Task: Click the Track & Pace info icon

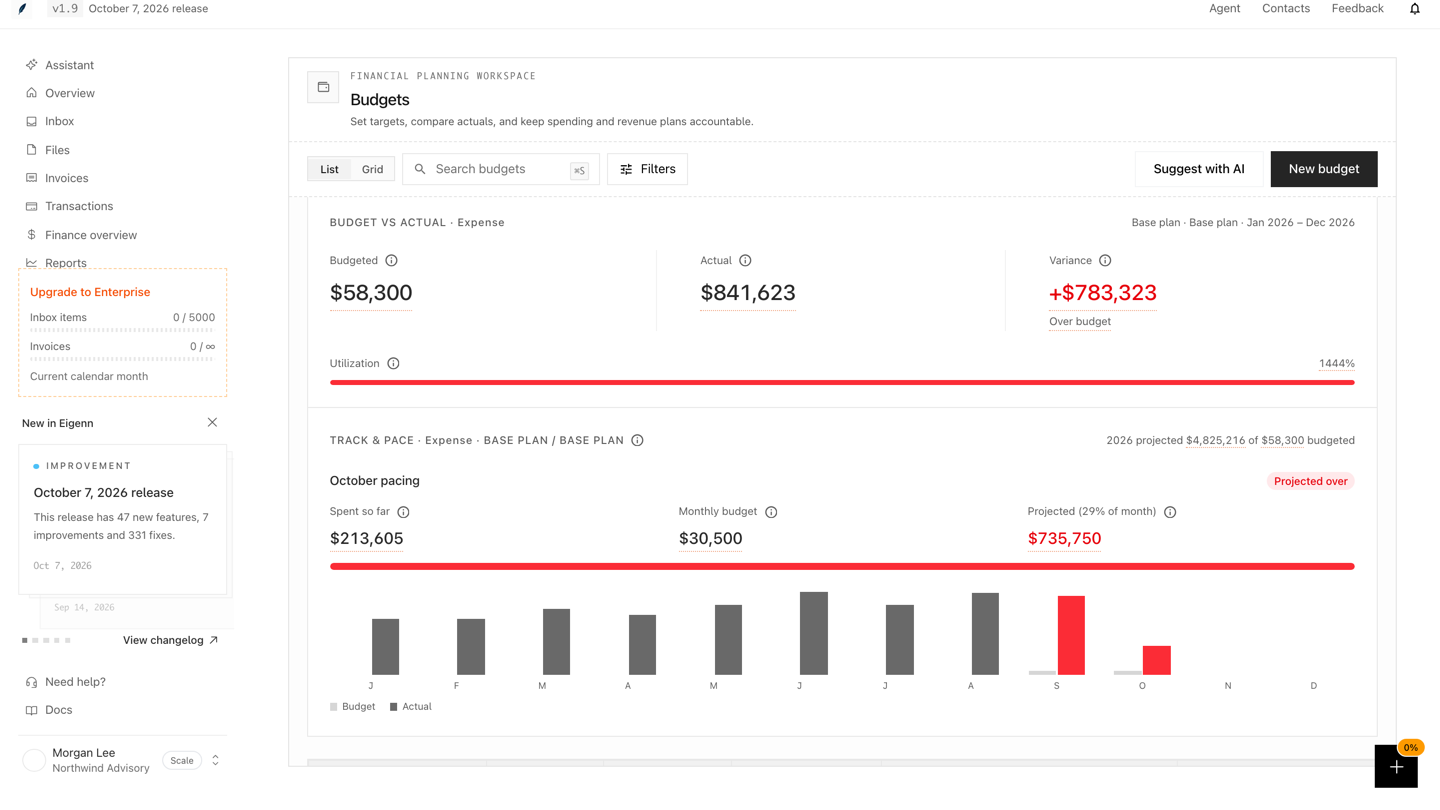Action: coord(637,440)
